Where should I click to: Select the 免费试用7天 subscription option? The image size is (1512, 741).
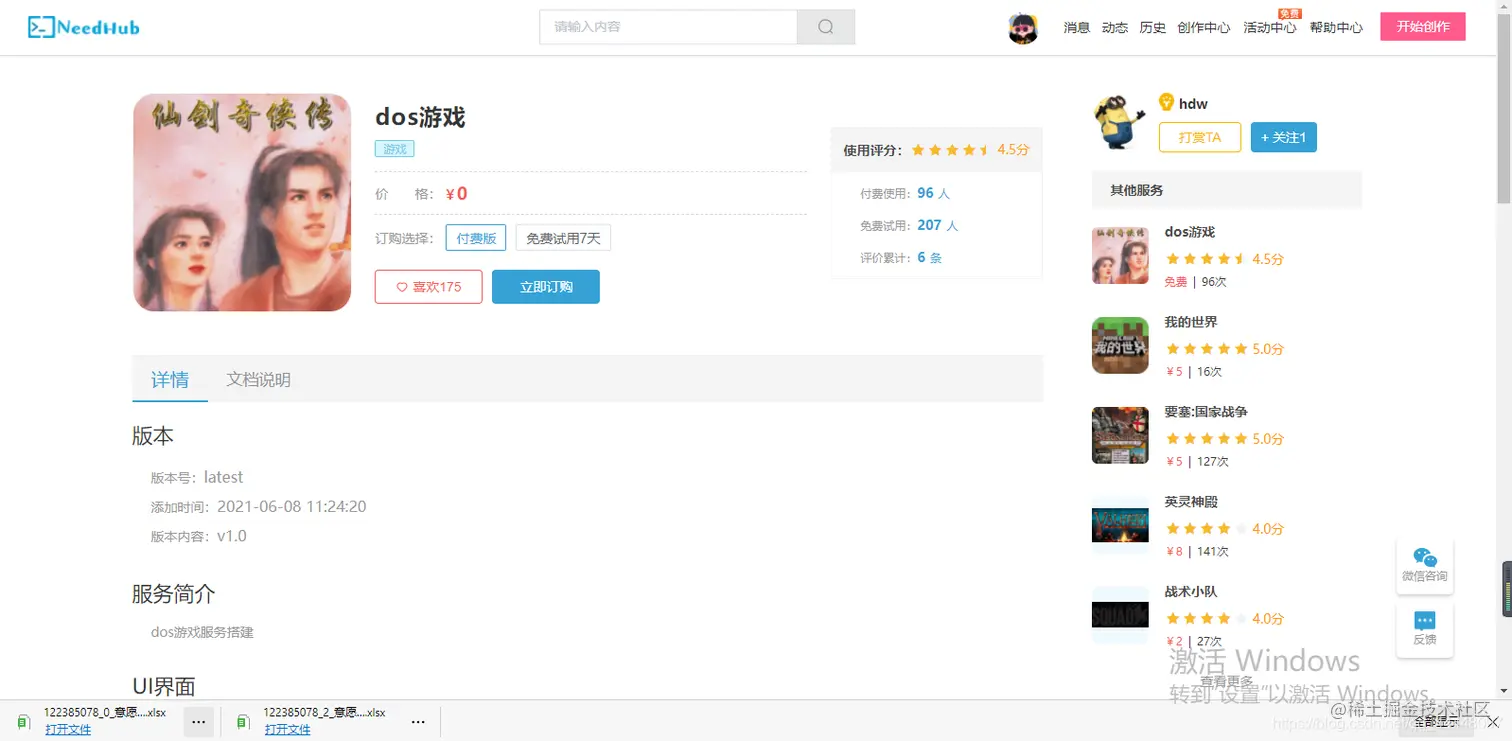pos(563,238)
